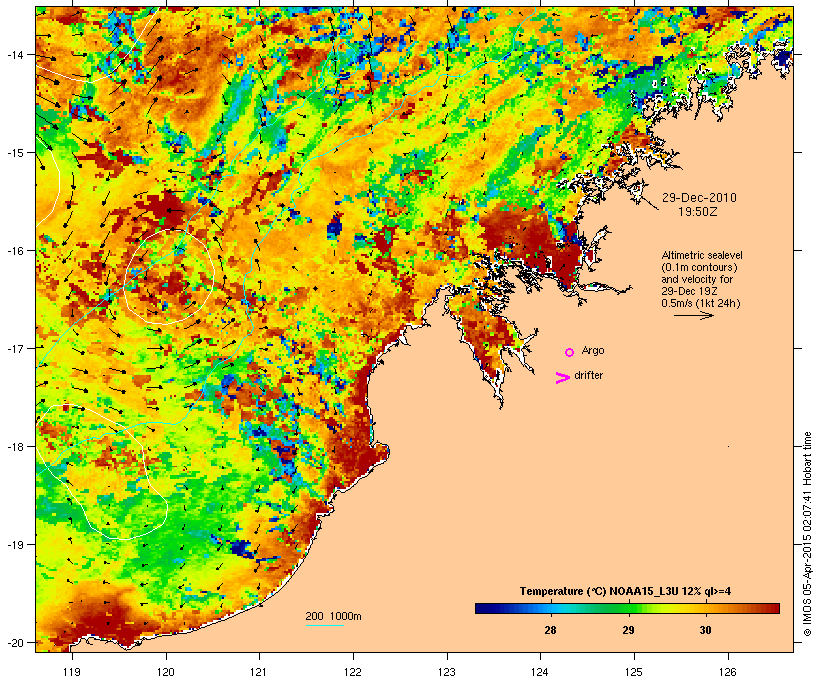
Task: Click the '19:50Z' time label
Action: click(698, 212)
